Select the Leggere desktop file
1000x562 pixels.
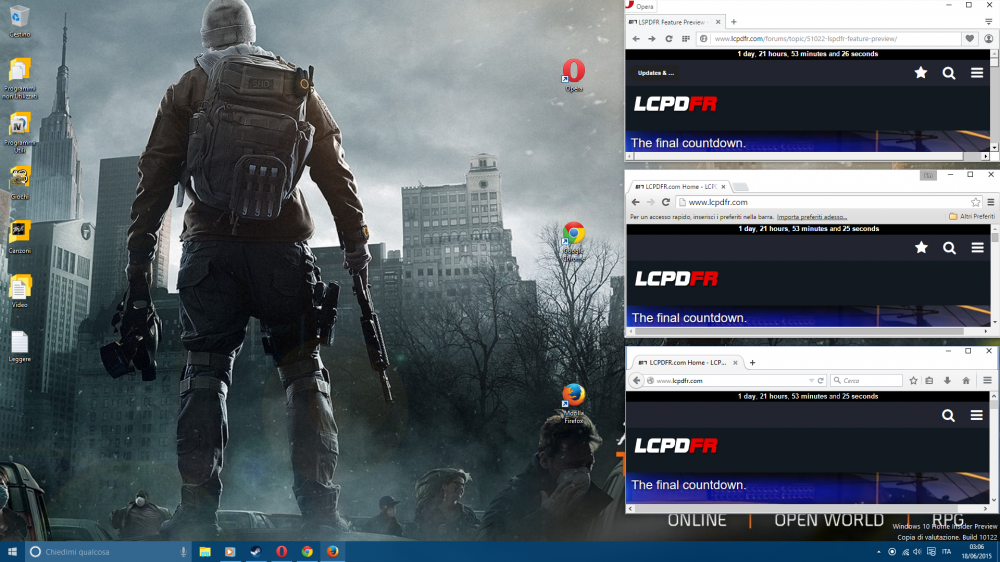coord(19,346)
